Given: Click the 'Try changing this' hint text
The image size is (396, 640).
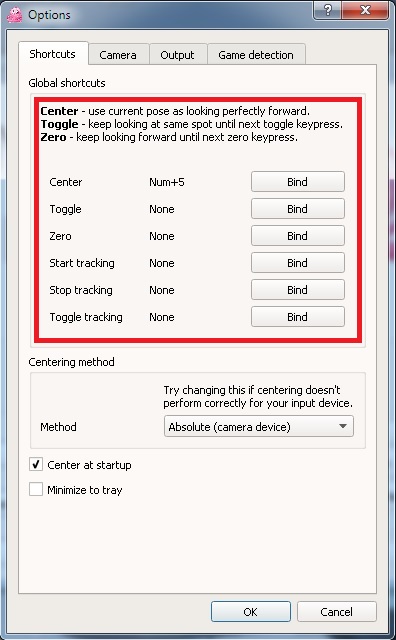Looking at the screenshot, I should 258,396.
